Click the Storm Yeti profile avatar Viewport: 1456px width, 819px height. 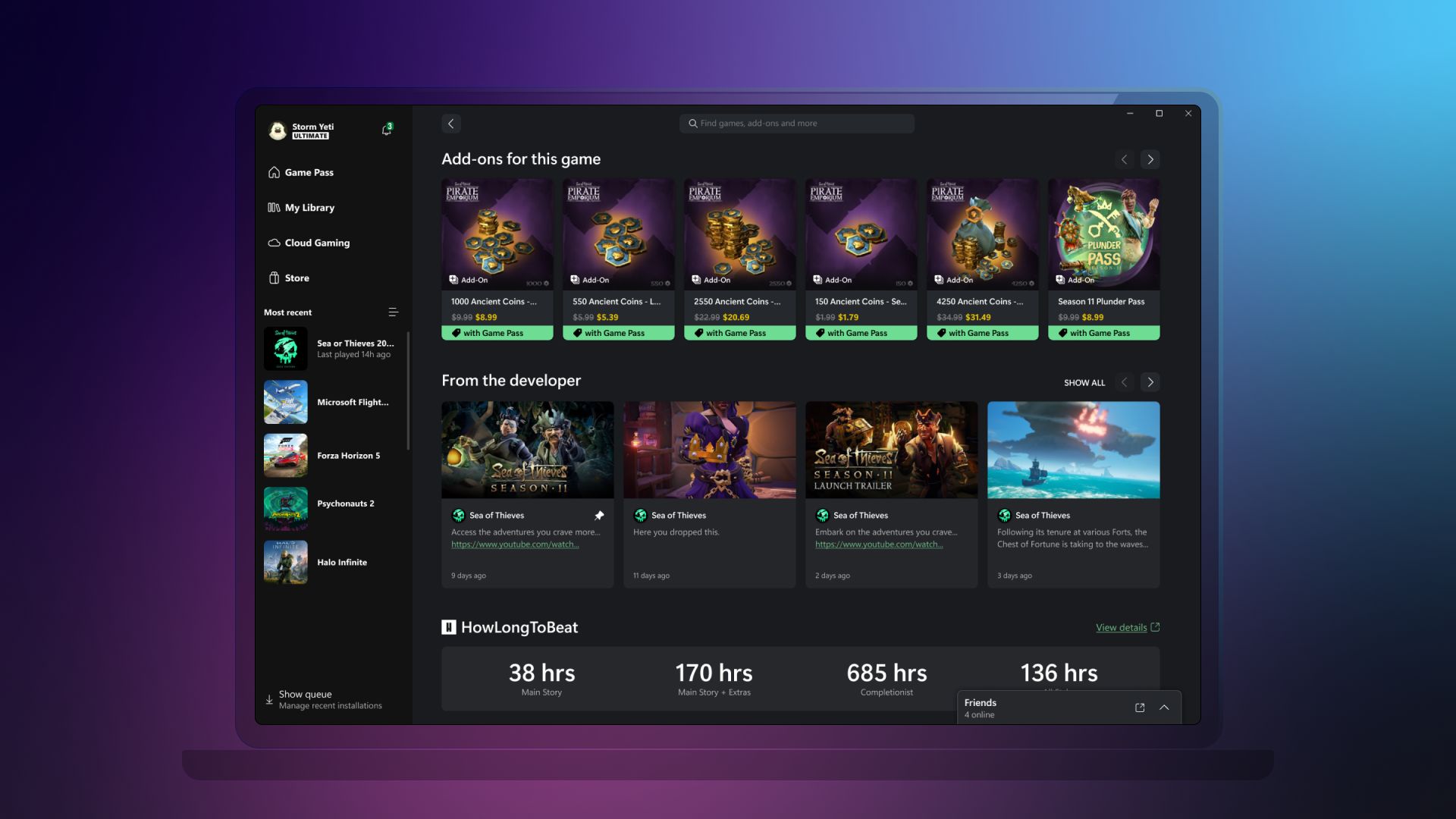[x=277, y=130]
